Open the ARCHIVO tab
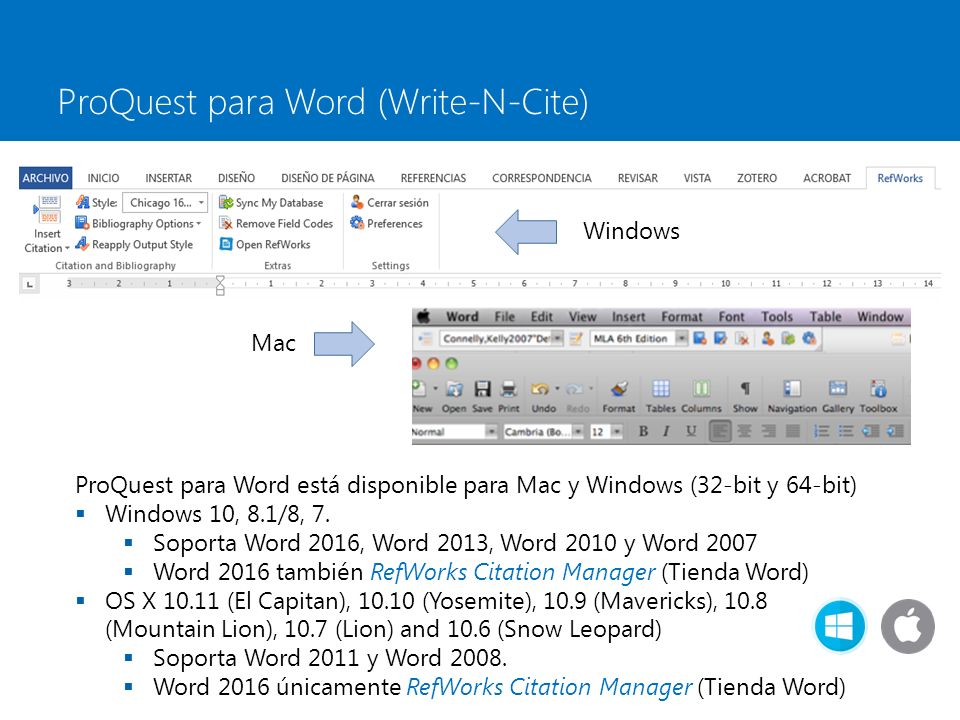The height and width of the screenshot is (720, 960). point(45,178)
